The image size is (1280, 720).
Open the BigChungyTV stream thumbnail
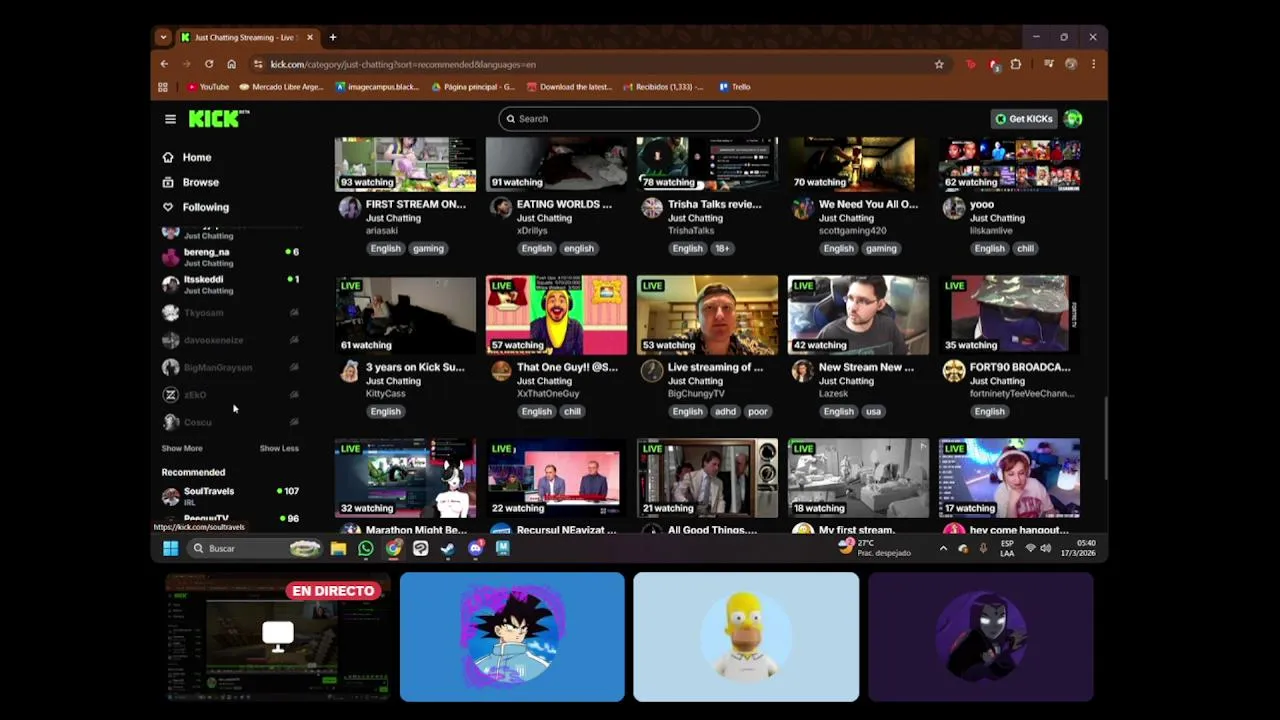[x=707, y=315]
